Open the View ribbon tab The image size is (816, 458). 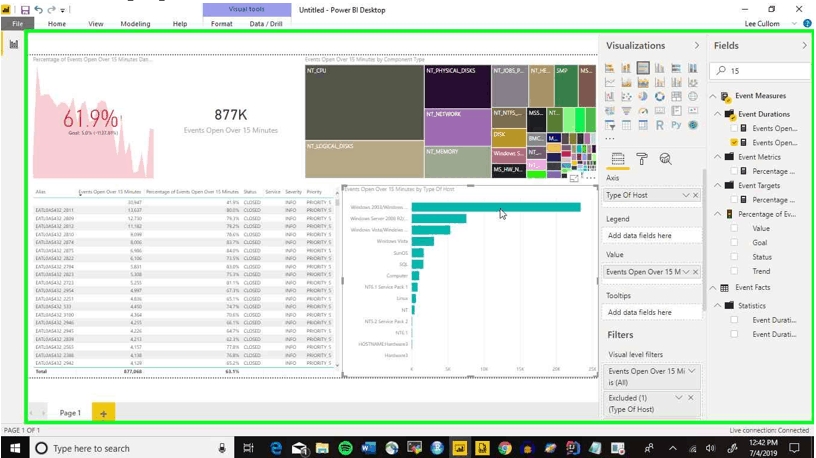click(96, 23)
